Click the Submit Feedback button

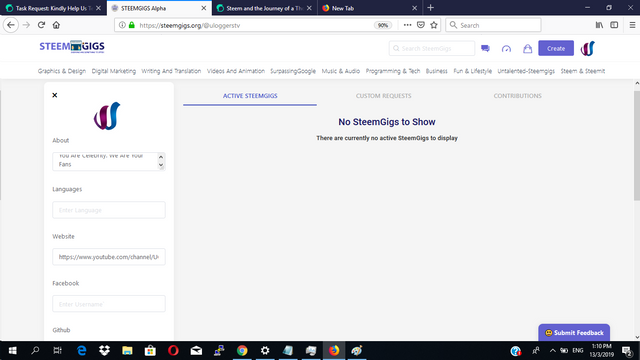[x=574, y=333]
